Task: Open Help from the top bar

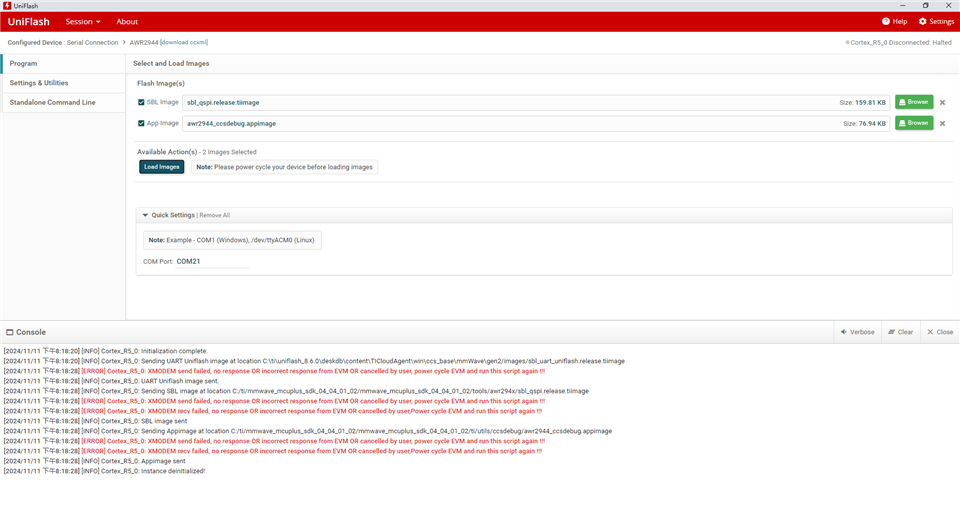Action: 894,21
